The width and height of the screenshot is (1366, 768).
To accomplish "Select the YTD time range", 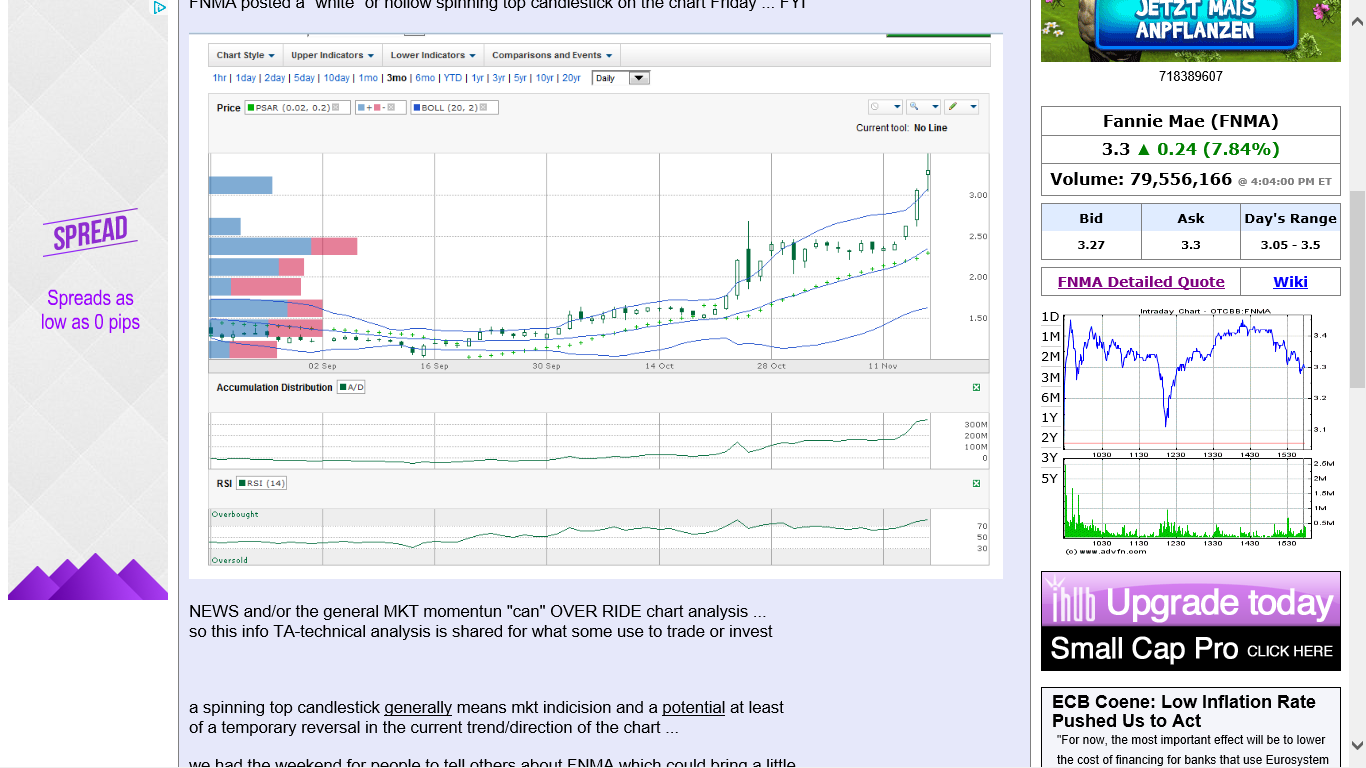I will pyautogui.click(x=453, y=78).
